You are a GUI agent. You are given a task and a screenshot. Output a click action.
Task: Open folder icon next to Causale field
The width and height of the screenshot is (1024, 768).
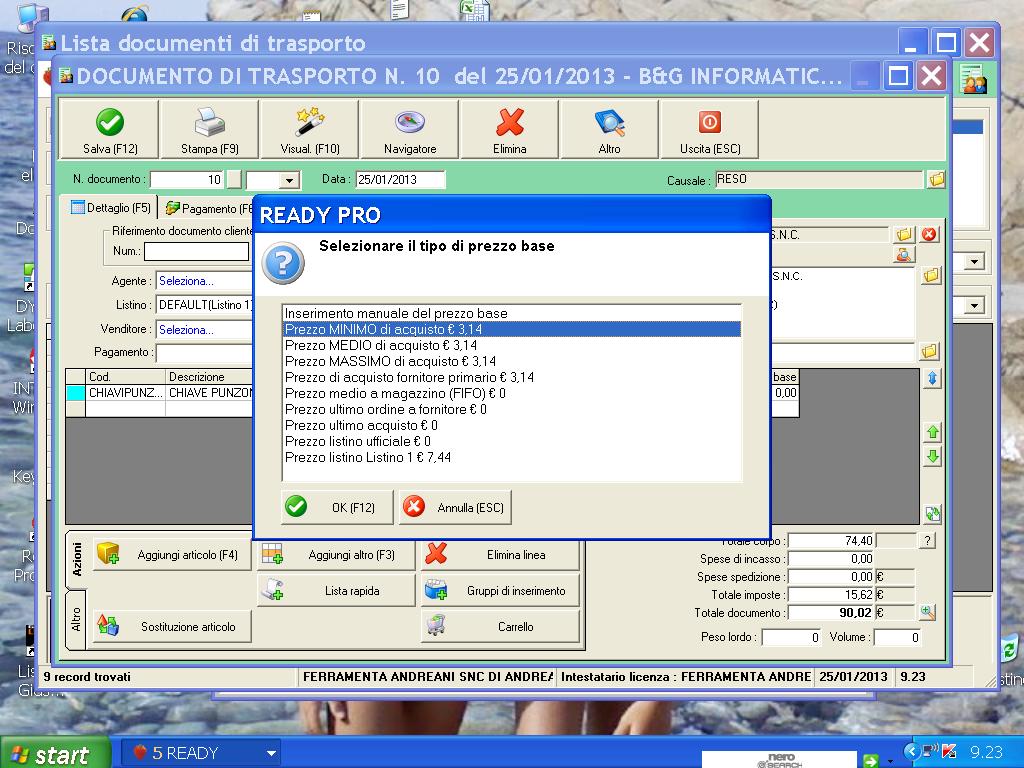point(936,179)
